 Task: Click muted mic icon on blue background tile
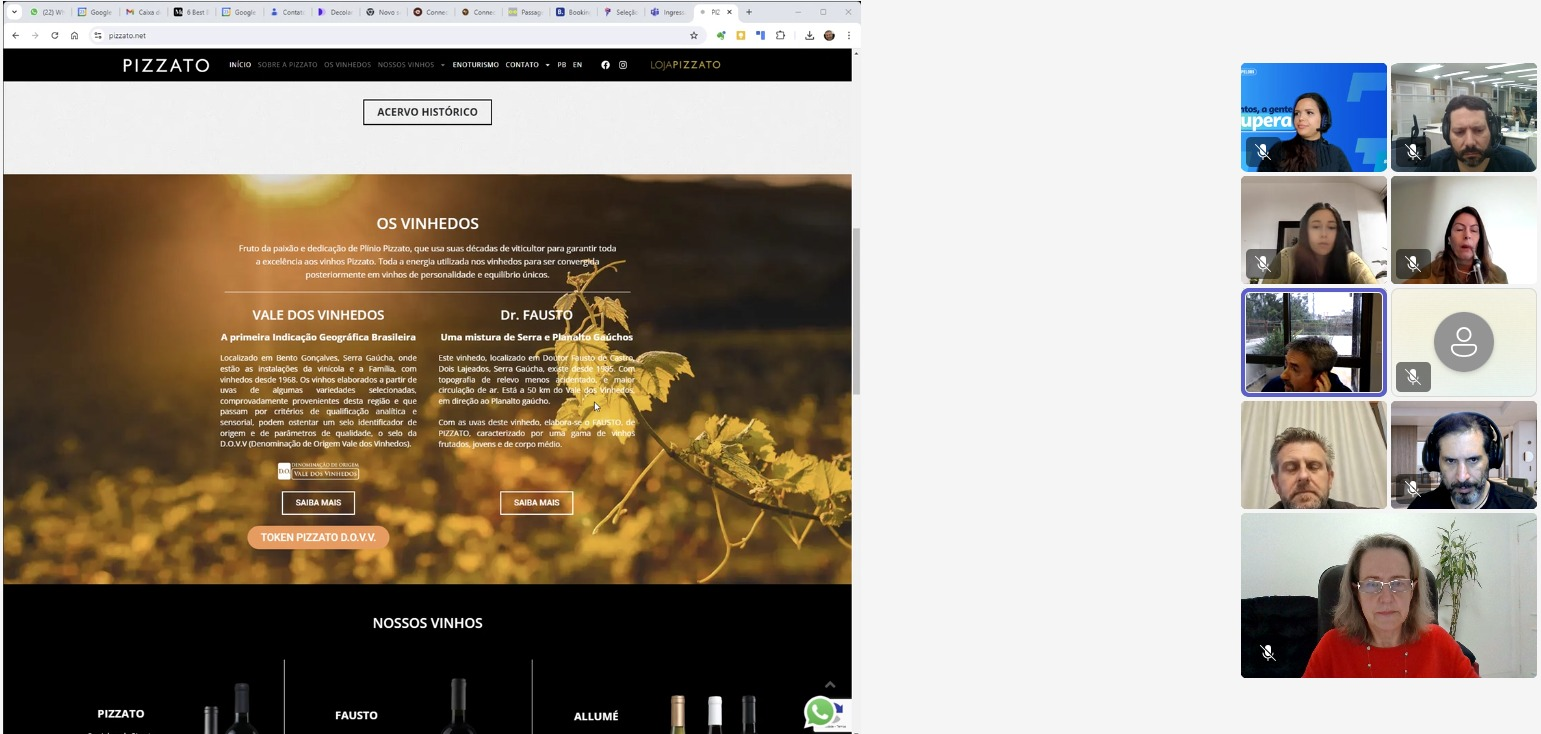pos(1263,152)
